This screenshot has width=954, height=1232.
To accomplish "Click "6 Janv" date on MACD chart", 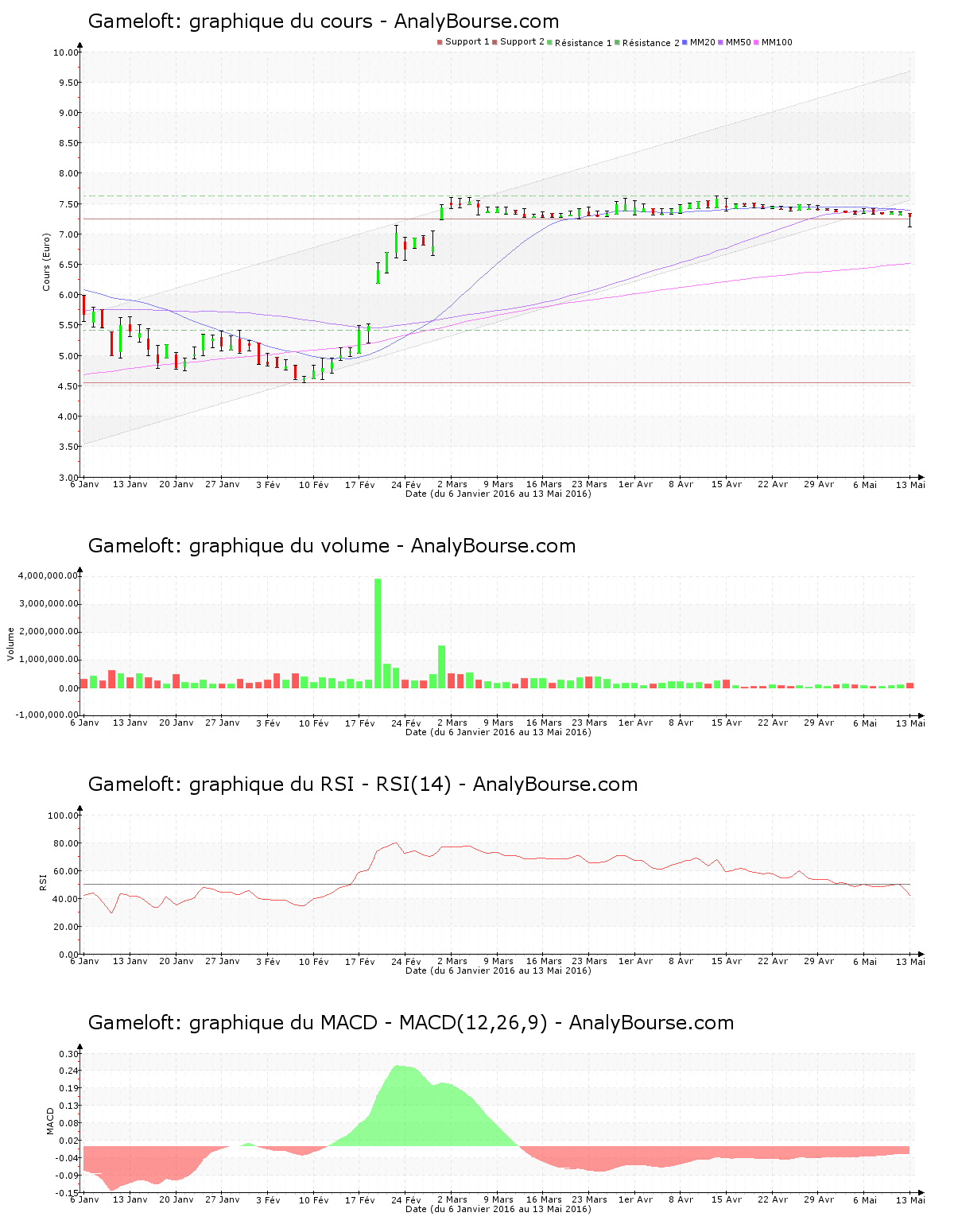I will [x=85, y=1199].
